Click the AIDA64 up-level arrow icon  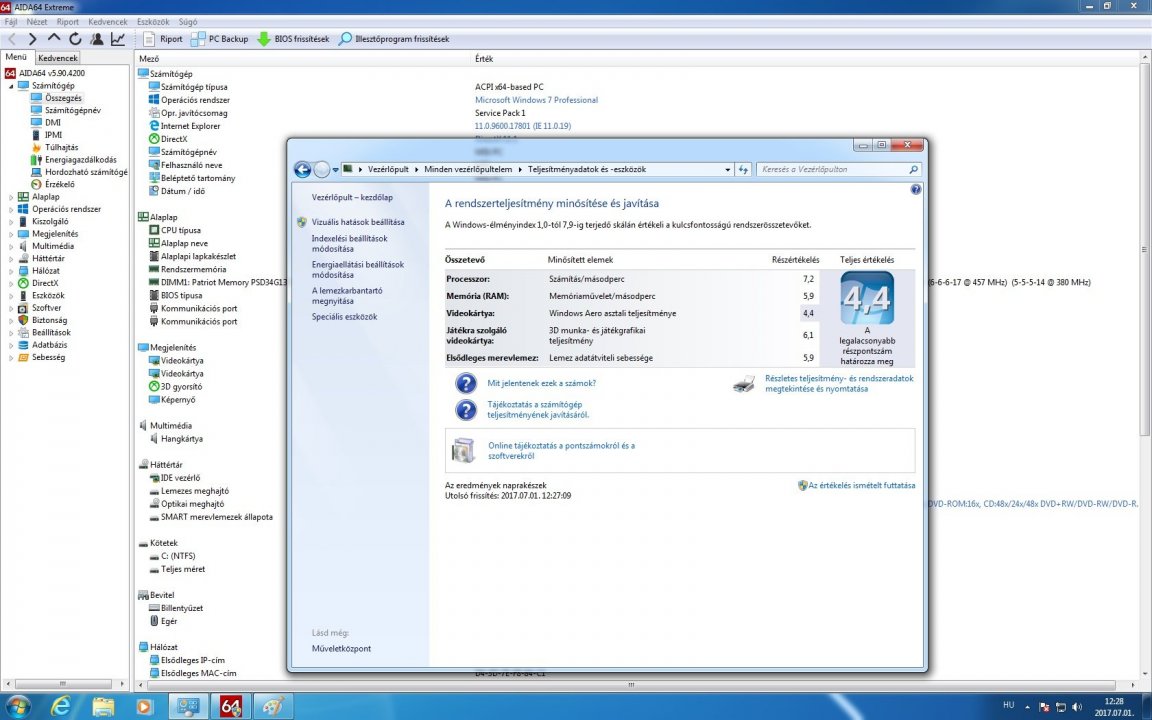54,38
